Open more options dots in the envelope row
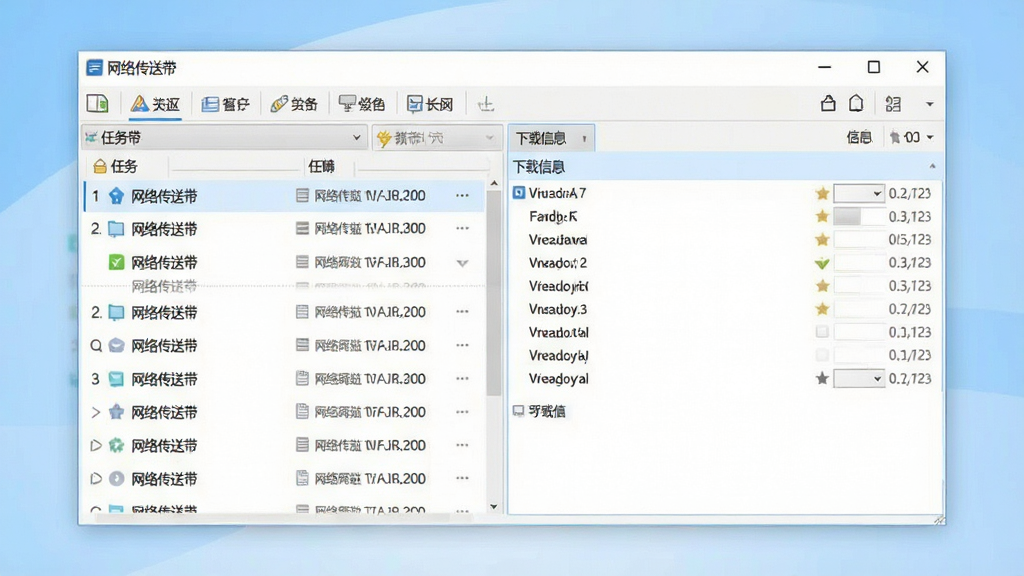 point(462,345)
